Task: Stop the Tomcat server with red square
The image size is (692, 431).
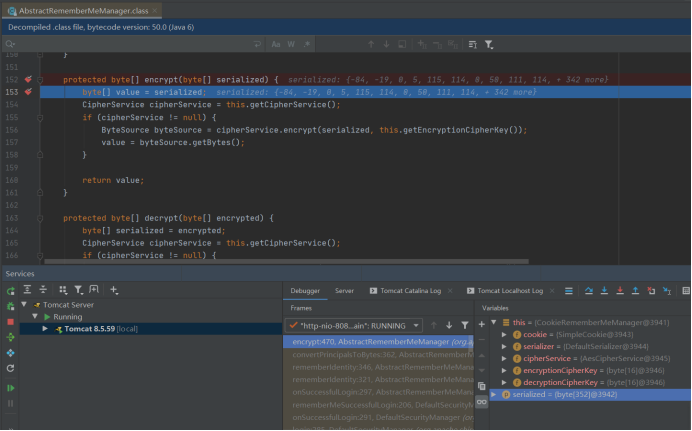Action: [11, 322]
